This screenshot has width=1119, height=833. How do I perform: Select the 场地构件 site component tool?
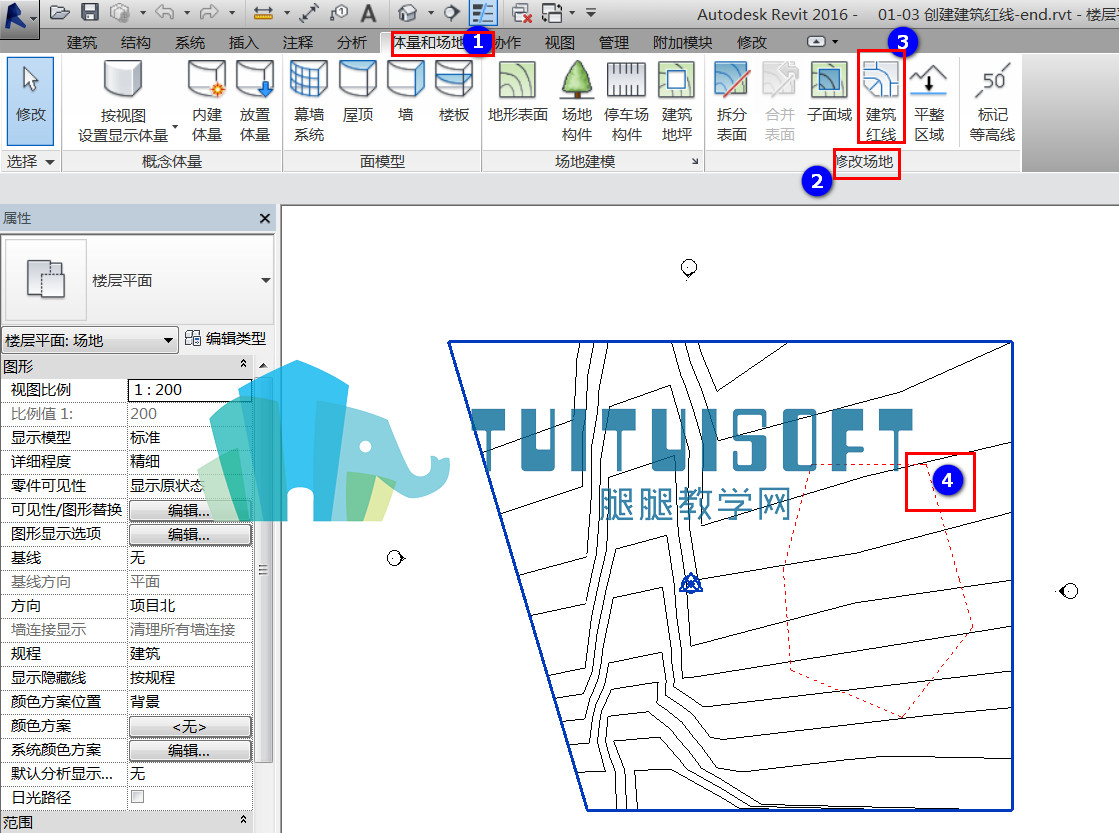click(577, 101)
